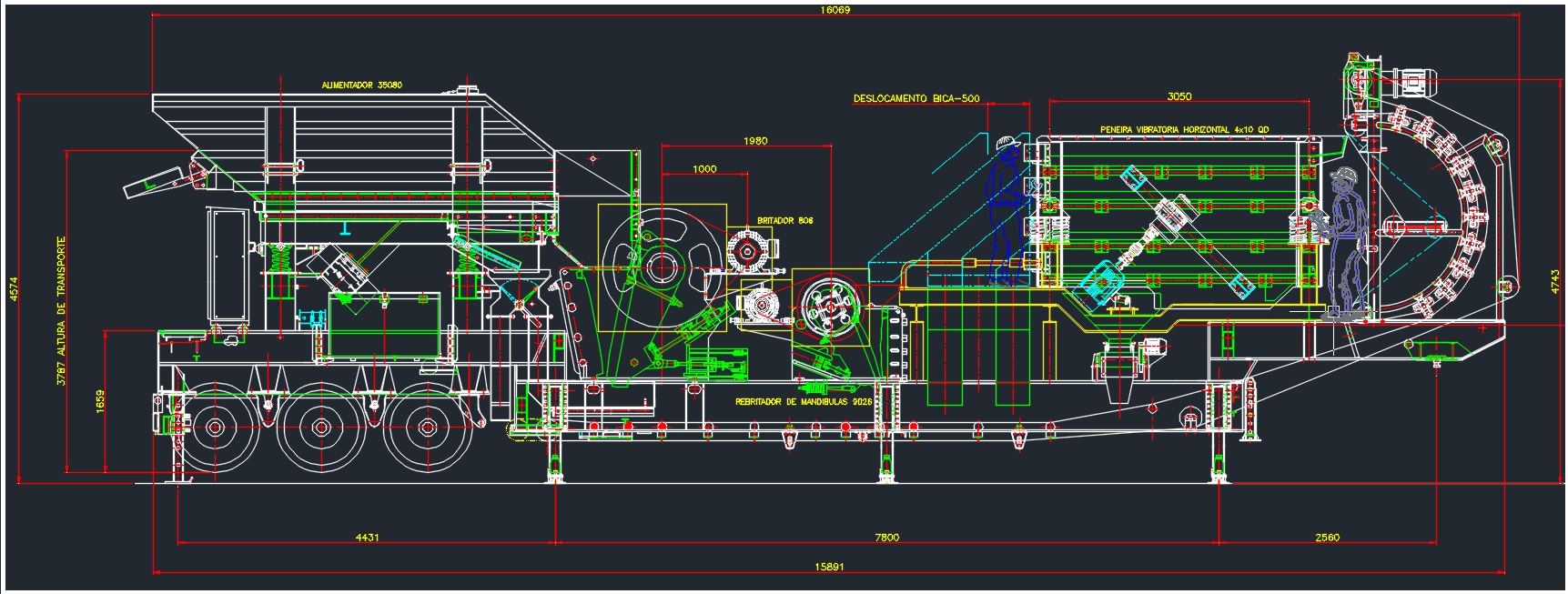The image size is (1568, 594).
Task: Click the 1659 vertical dimension text
Action: click(100, 401)
